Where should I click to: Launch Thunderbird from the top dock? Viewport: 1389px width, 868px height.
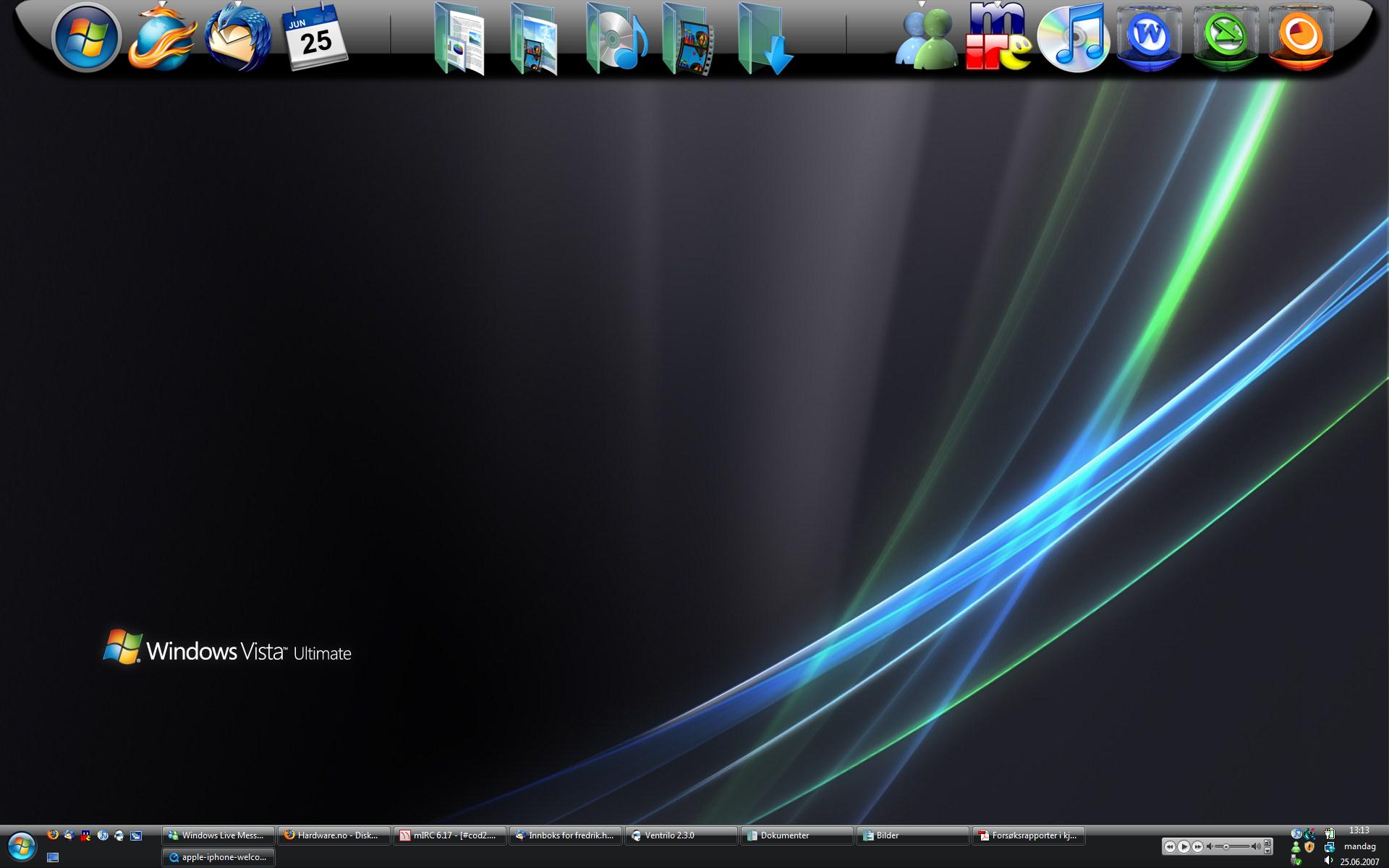pos(238,38)
